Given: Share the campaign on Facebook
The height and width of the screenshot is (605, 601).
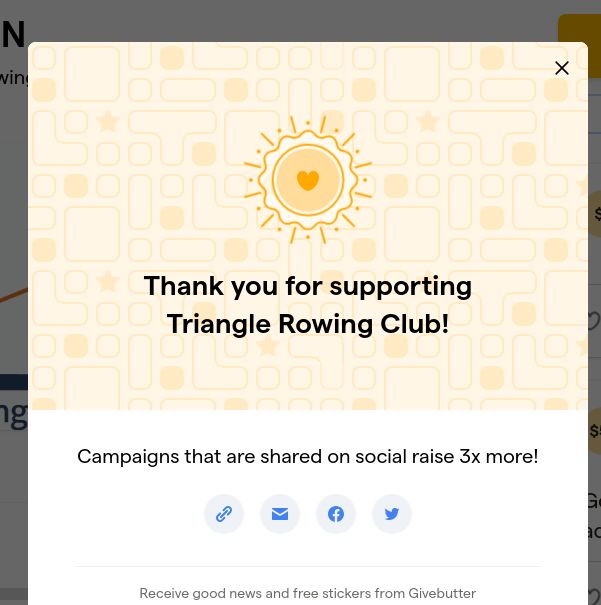Looking at the screenshot, I should tap(336, 514).
